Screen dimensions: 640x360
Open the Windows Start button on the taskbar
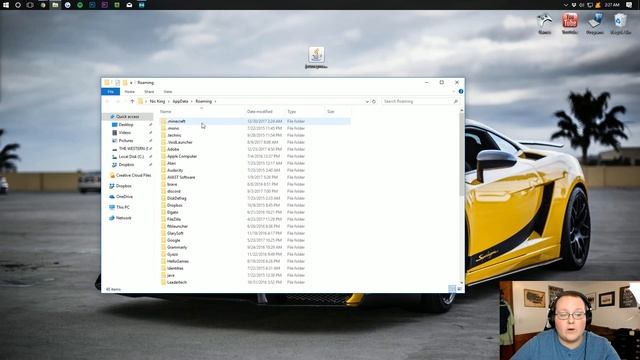6,5
